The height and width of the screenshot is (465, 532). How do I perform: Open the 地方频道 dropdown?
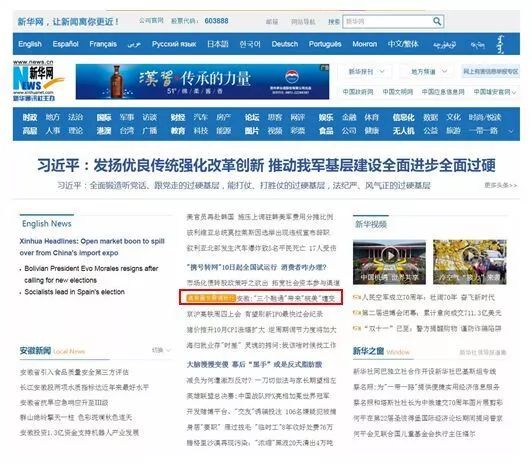coord(429,72)
